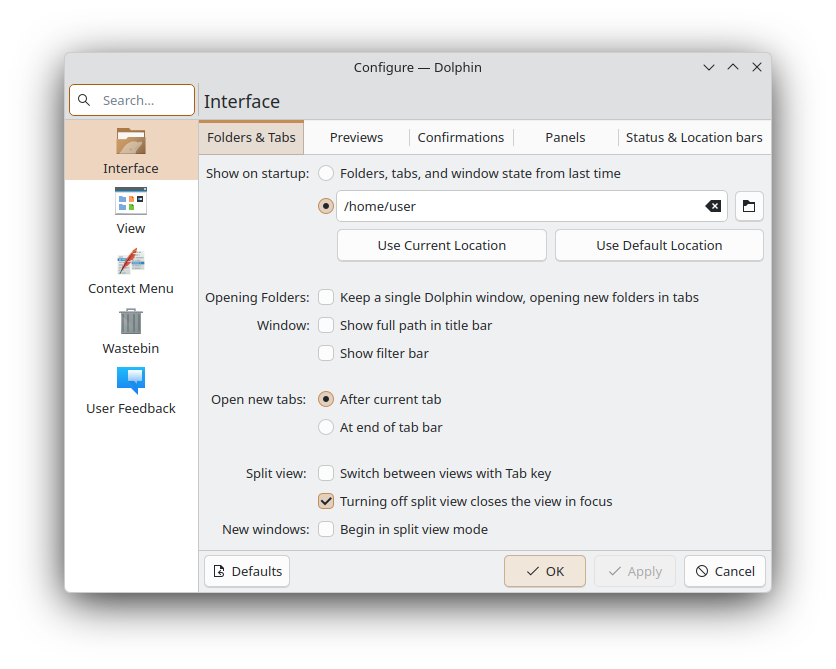836x669 pixels.
Task: Open the Status & Location bars tab
Action: click(693, 137)
